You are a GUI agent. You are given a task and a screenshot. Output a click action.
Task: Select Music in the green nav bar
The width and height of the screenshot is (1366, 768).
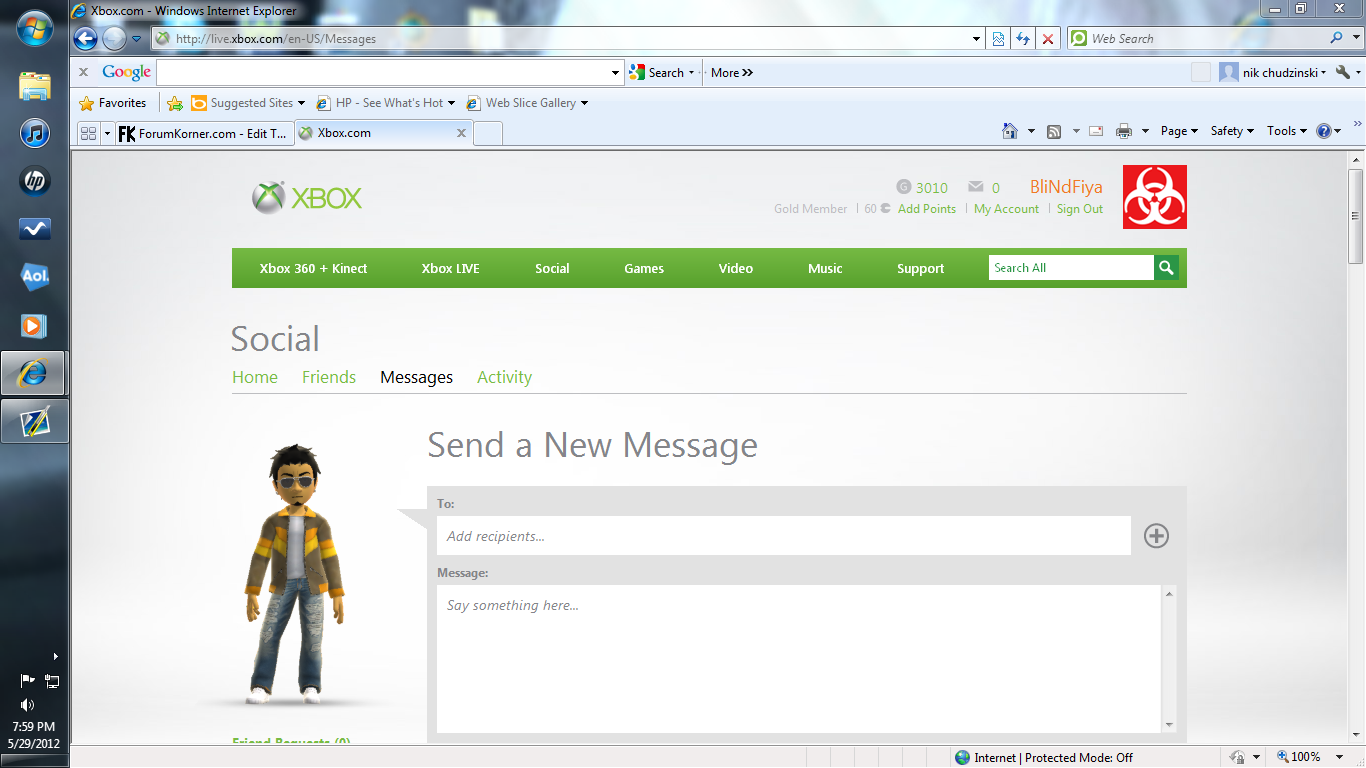tap(825, 268)
